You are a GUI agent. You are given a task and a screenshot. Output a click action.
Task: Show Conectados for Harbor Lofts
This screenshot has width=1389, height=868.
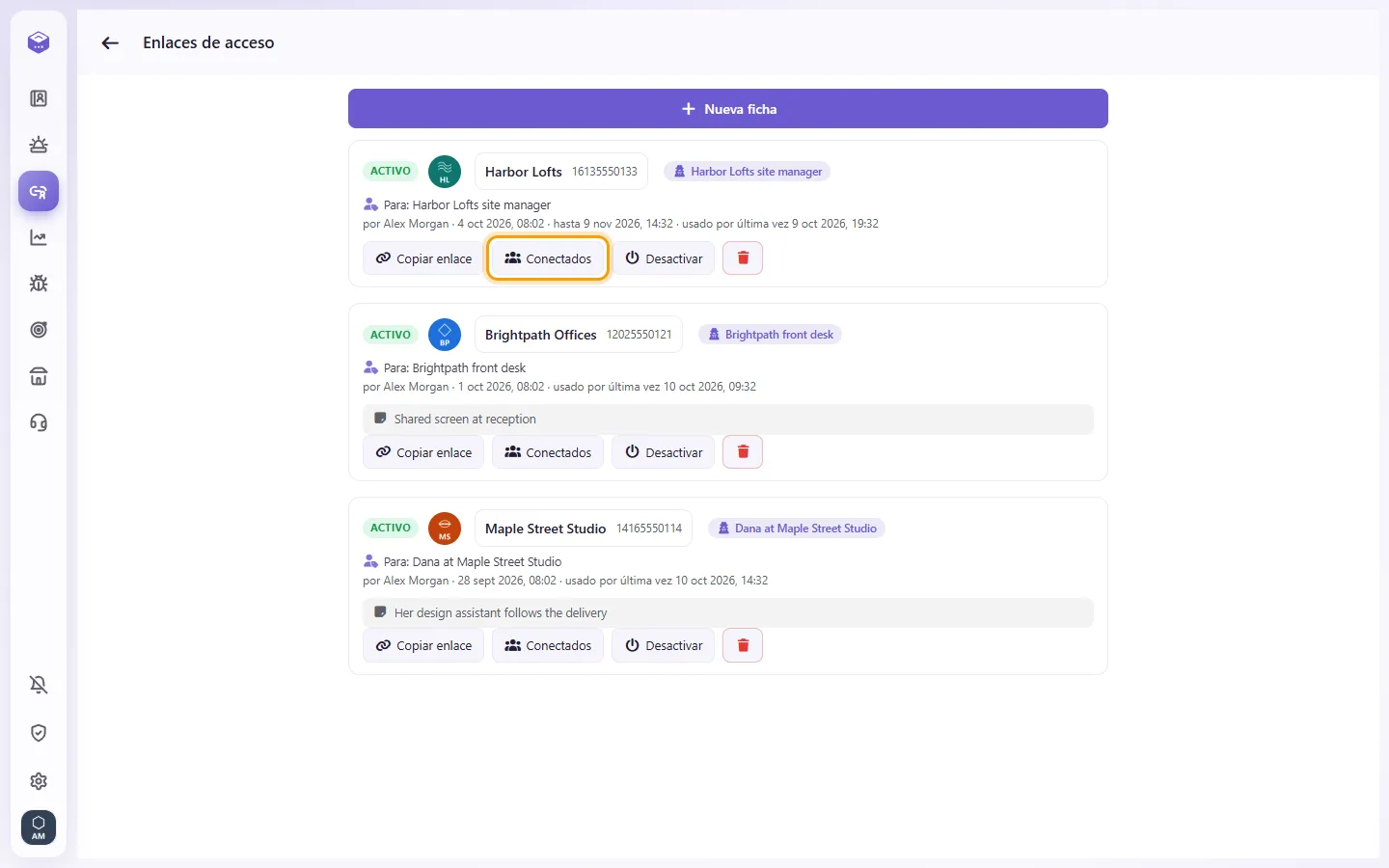point(548,258)
